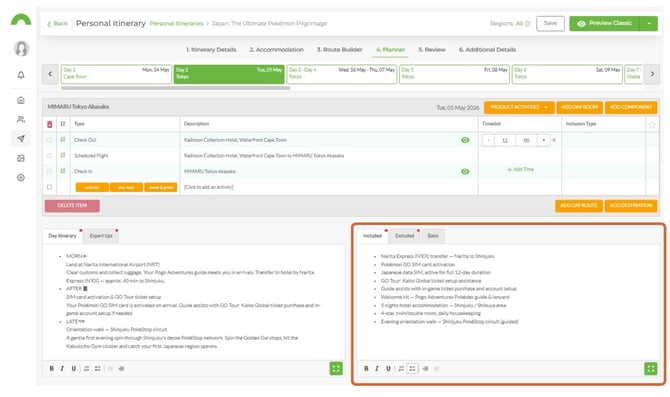
Task: Switch to Excluded tab
Action: pyautogui.click(x=405, y=236)
